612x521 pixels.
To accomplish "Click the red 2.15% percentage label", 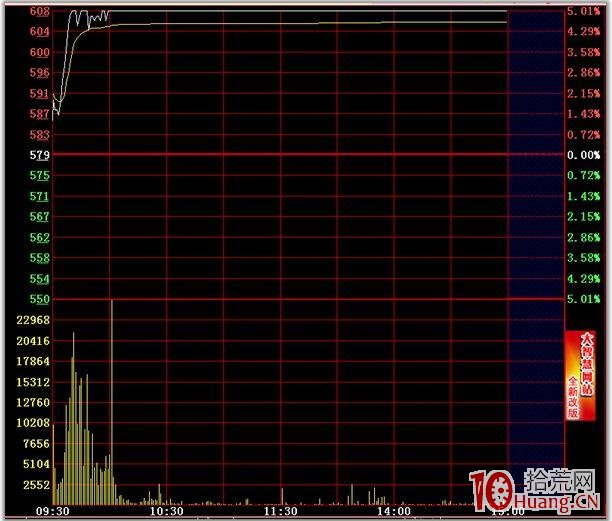I will coord(584,93).
